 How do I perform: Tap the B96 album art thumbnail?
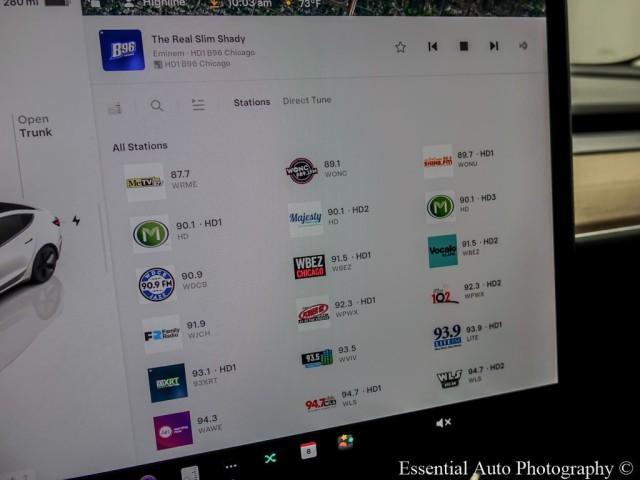pos(122,50)
